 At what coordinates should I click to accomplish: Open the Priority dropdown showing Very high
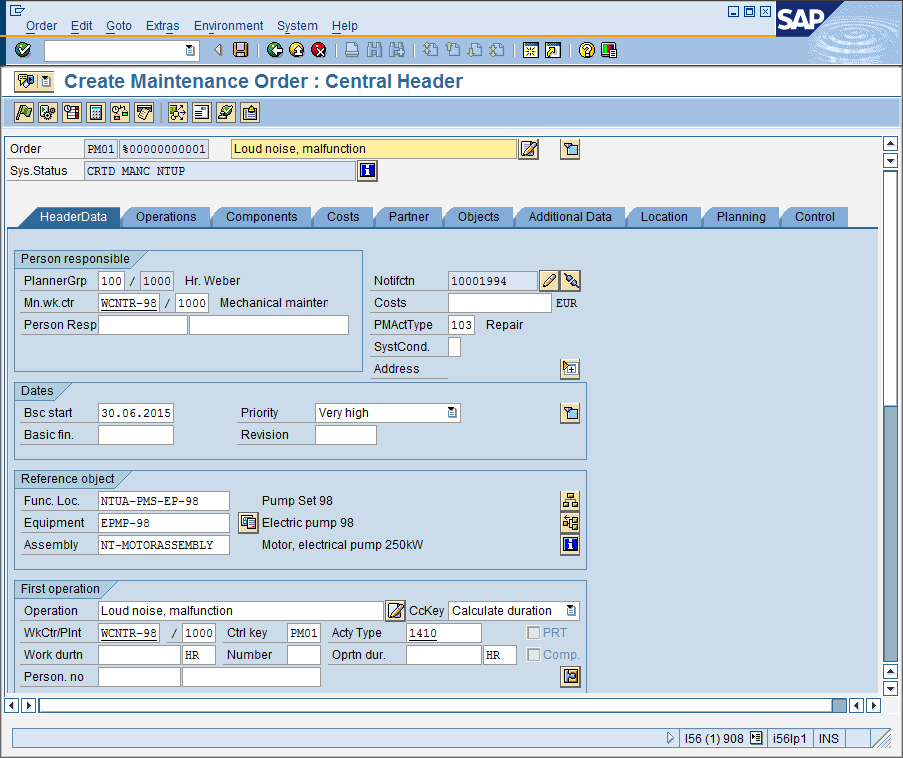pyautogui.click(x=452, y=413)
